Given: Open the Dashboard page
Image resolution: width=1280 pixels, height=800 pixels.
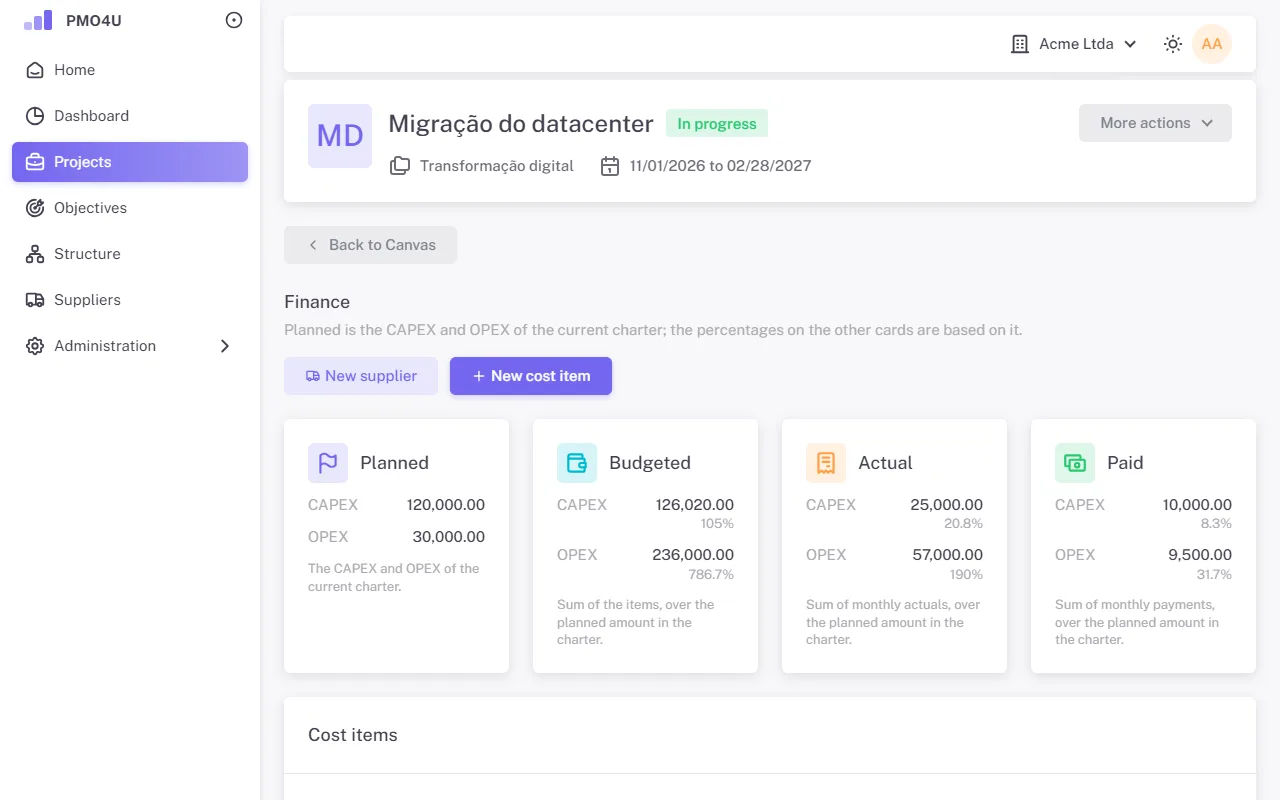Looking at the screenshot, I should click(130, 116).
